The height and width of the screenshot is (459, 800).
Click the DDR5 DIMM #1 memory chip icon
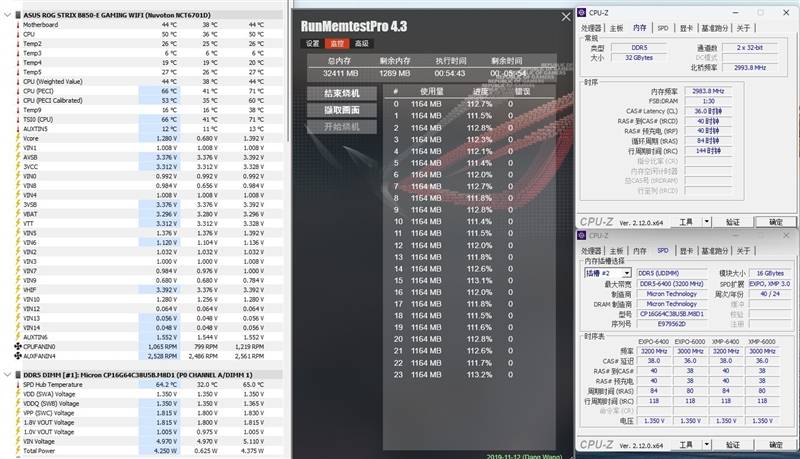(18, 375)
